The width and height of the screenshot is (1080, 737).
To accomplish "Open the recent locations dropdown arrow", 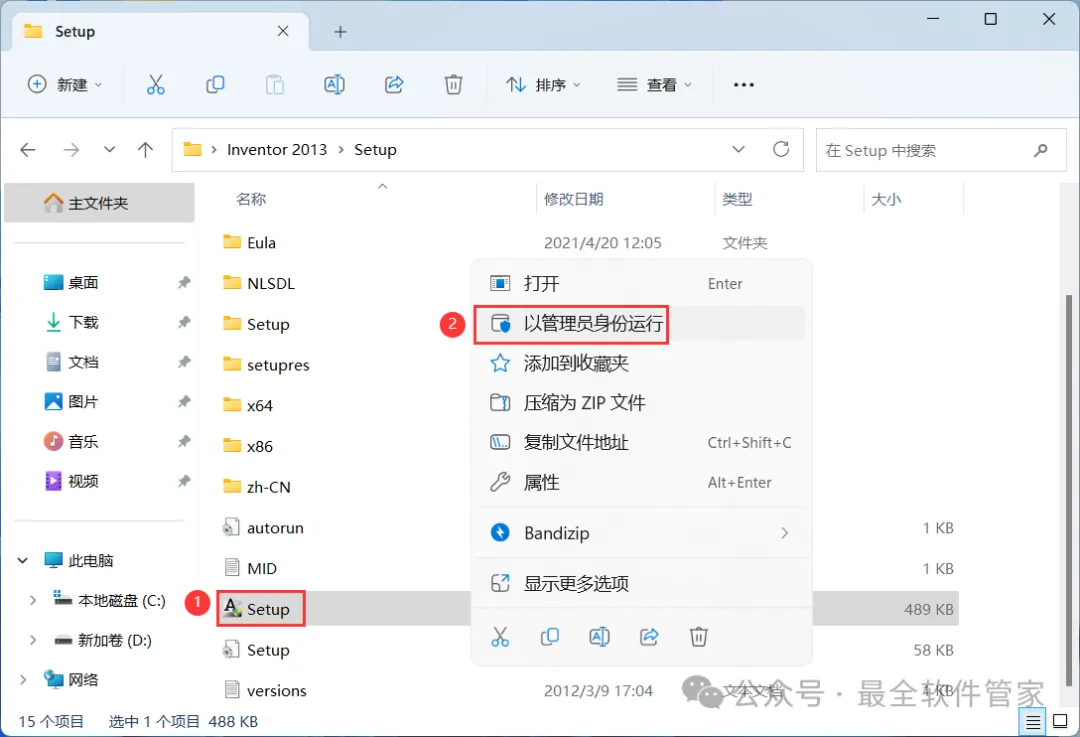I will (109, 149).
